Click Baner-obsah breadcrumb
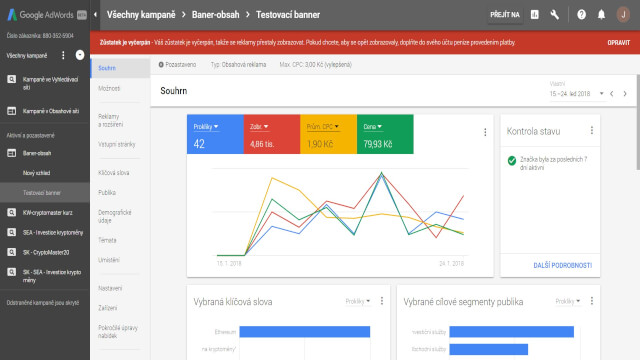Screen dimensions: 640x360 pyautogui.click(x=216, y=15)
